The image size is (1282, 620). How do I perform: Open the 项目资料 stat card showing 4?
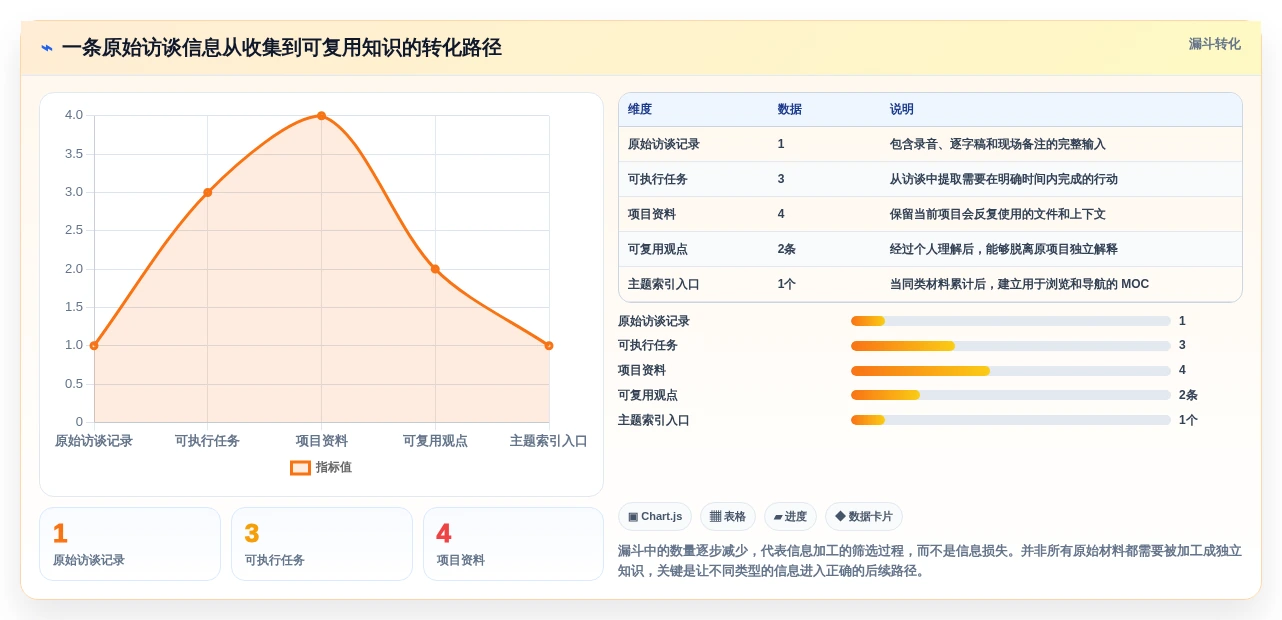point(513,544)
